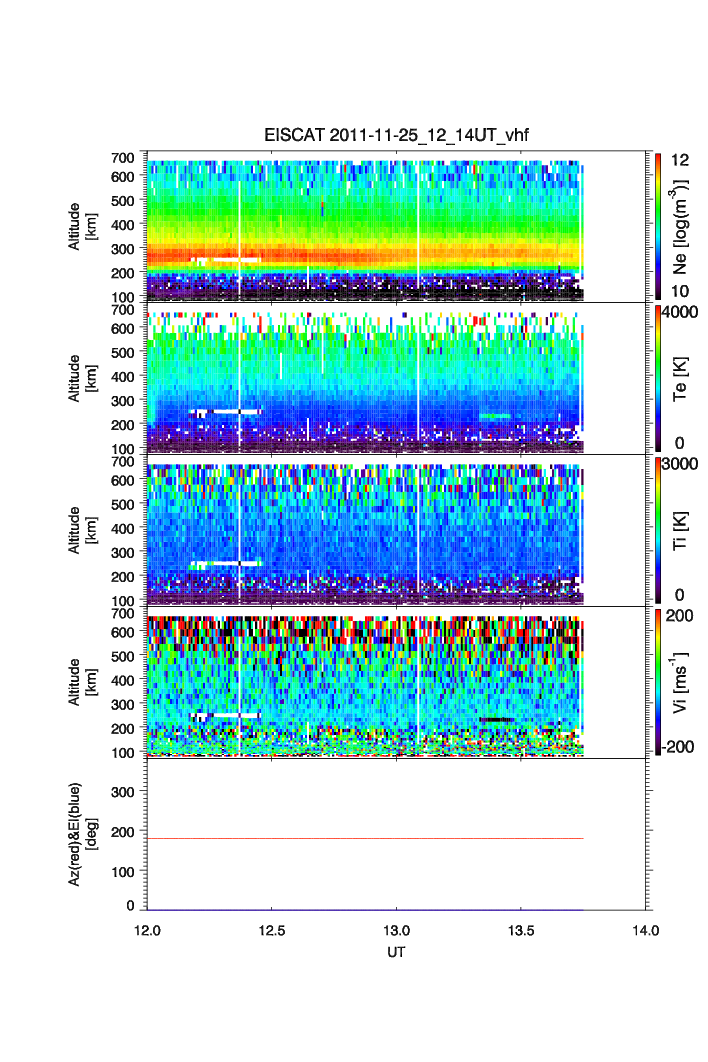Click the cyan horizontal streak in the Te panel

pos(495,416)
